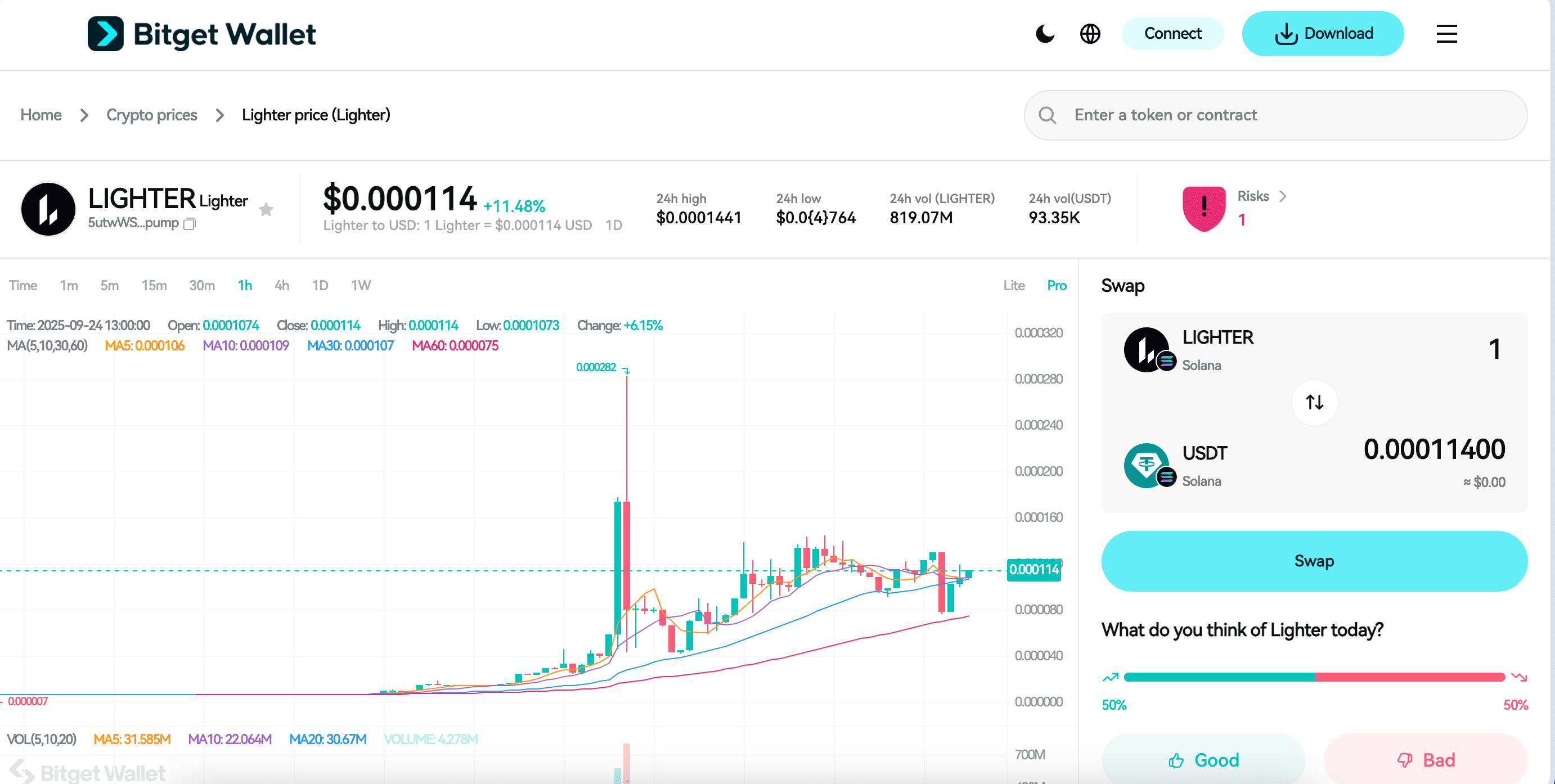The image size is (1555, 784).
Task: Open the hamburger menu
Action: [x=1446, y=34]
